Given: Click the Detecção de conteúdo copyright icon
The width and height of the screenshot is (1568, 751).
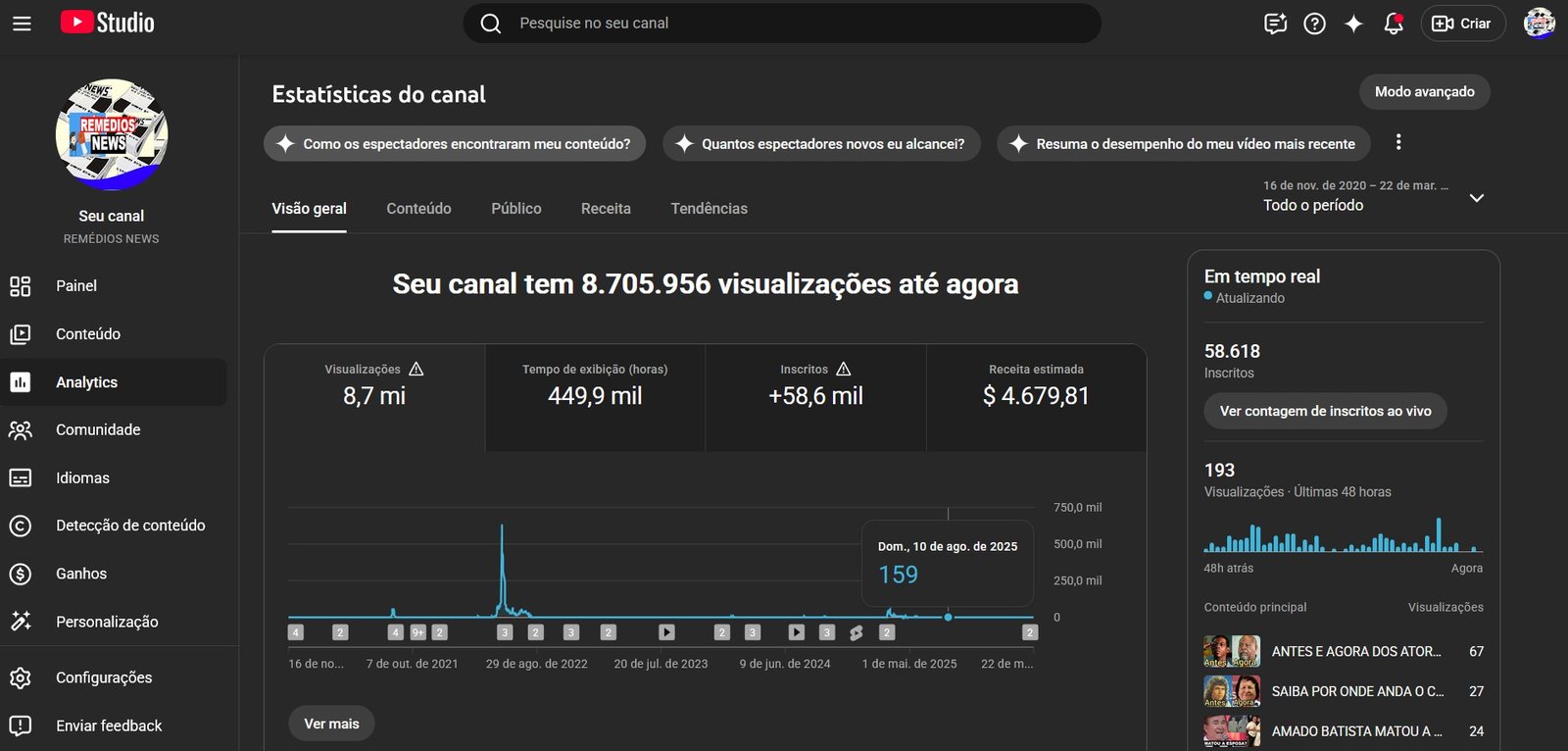Looking at the screenshot, I should pyautogui.click(x=21, y=526).
